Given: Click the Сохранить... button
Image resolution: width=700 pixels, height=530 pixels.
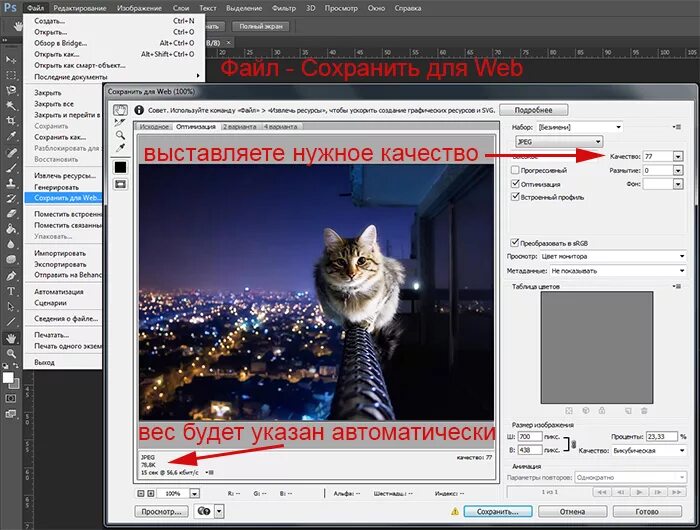Looking at the screenshot, I should [x=498, y=511].
